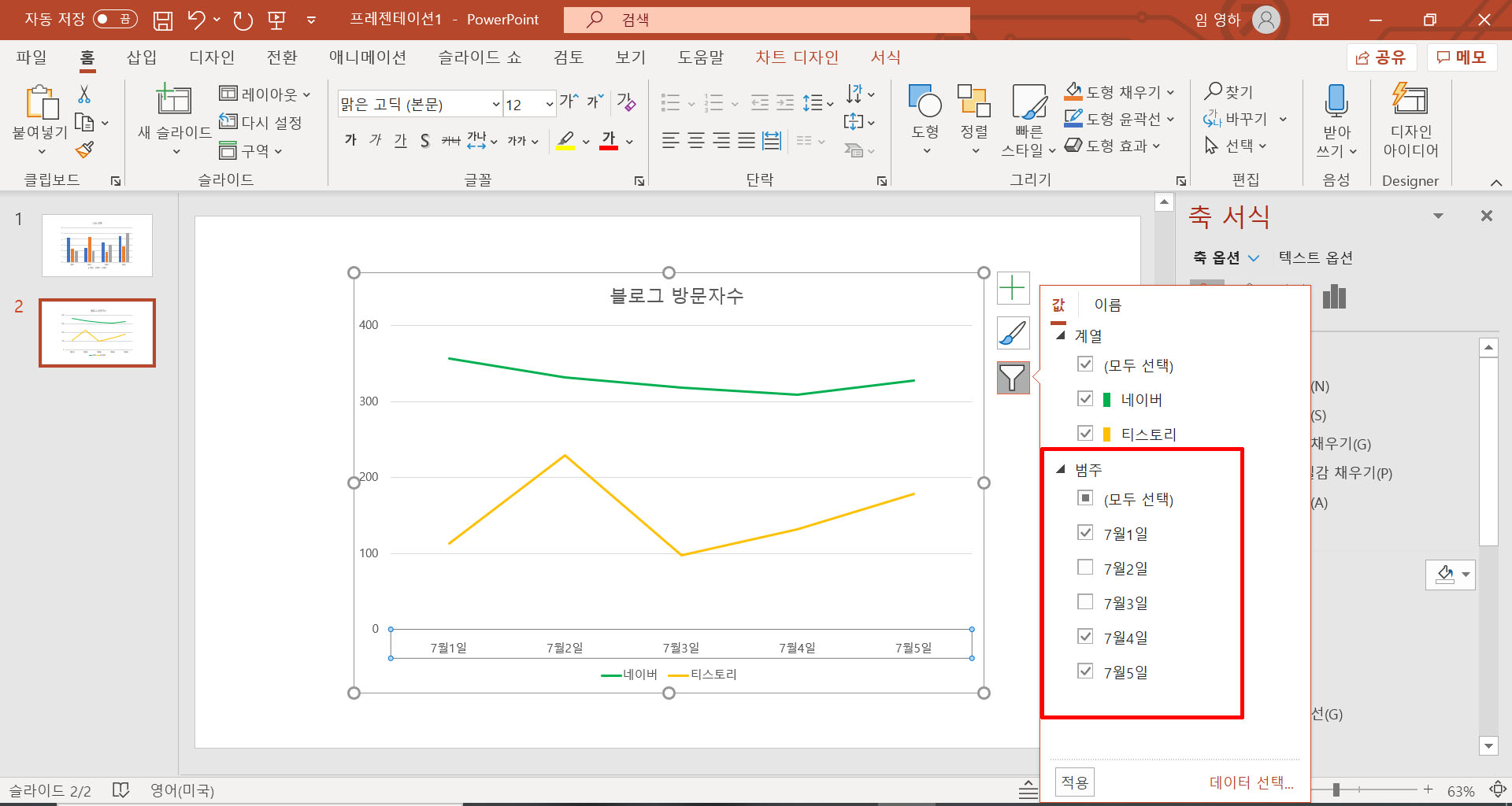This screenshot has height=806, width=1512.
Task: Add a new slide with 새 슬라이드 icon
Action: 174,99
